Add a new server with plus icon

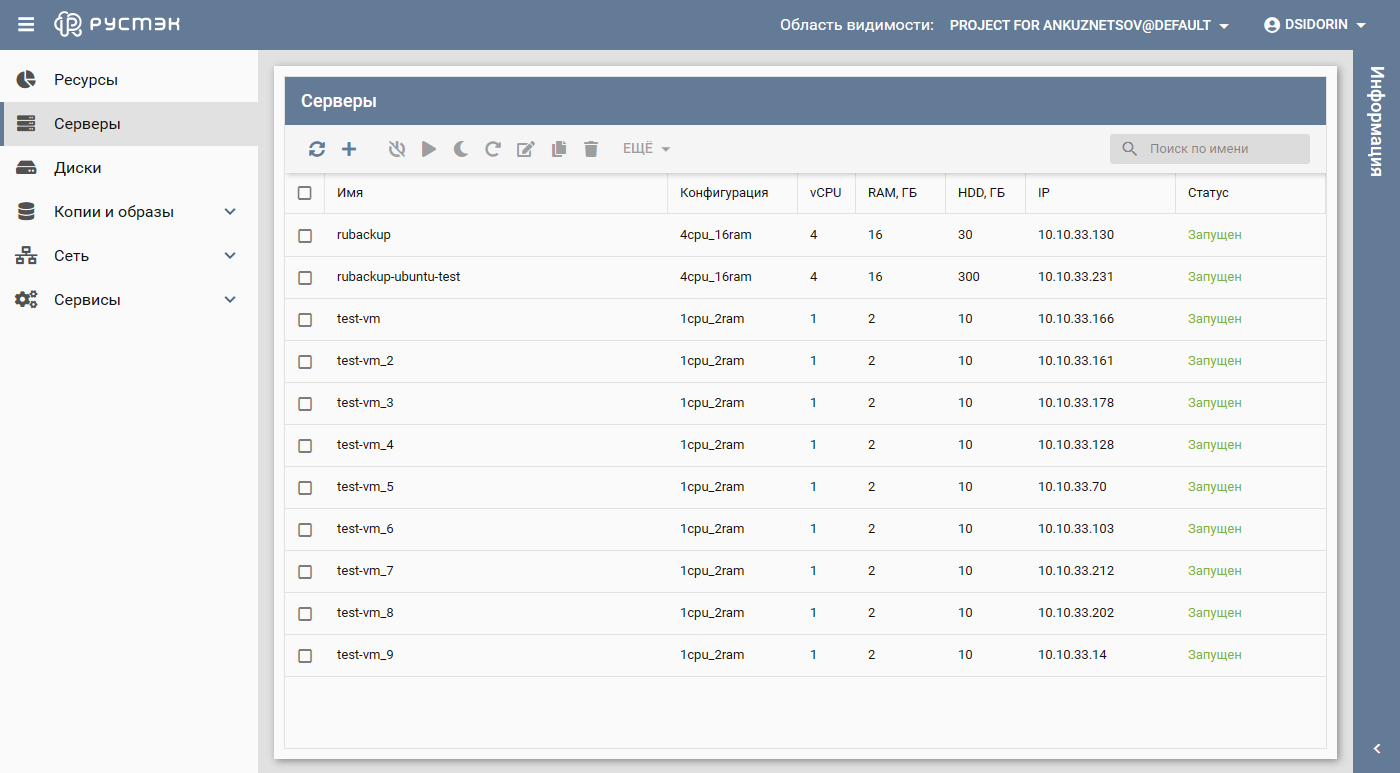349,149
